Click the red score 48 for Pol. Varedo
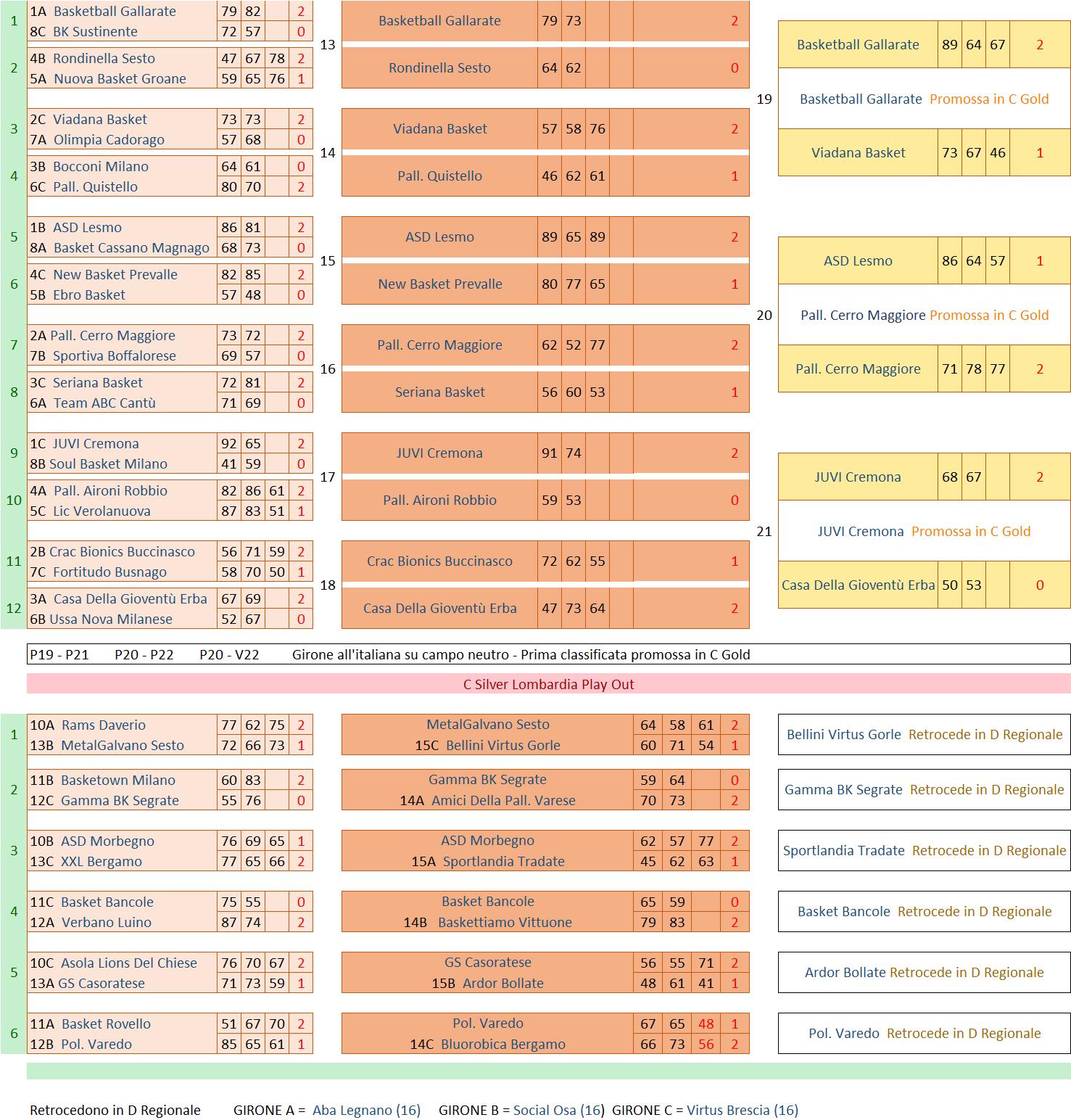 pyautogui.click(x=706, y=1024)
